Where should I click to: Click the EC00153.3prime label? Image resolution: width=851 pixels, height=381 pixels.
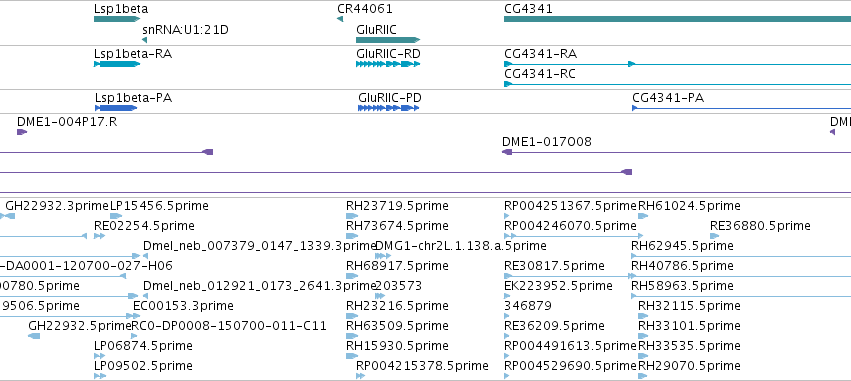pos(183,306)
